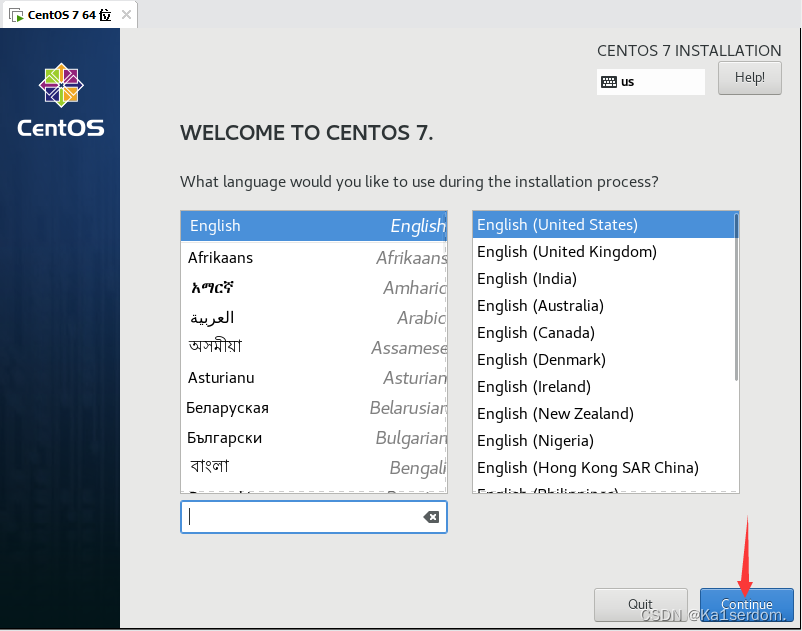Select the Arabic language row
802x631 pixels.
click(x=314, y=318)
